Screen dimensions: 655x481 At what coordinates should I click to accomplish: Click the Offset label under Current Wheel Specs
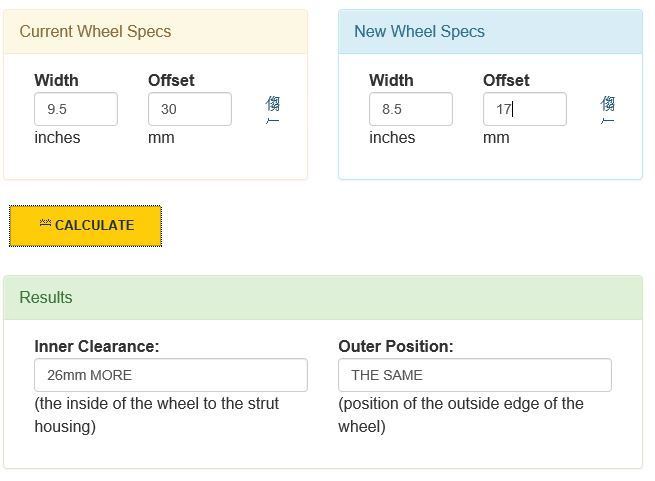pyautogui.click(x=171, y=80)
